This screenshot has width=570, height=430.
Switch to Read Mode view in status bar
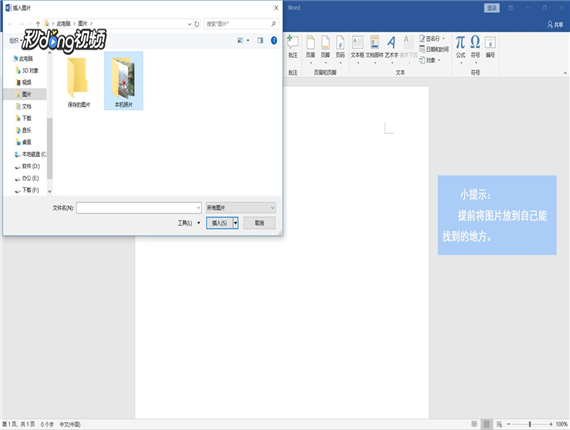point(474,424)
